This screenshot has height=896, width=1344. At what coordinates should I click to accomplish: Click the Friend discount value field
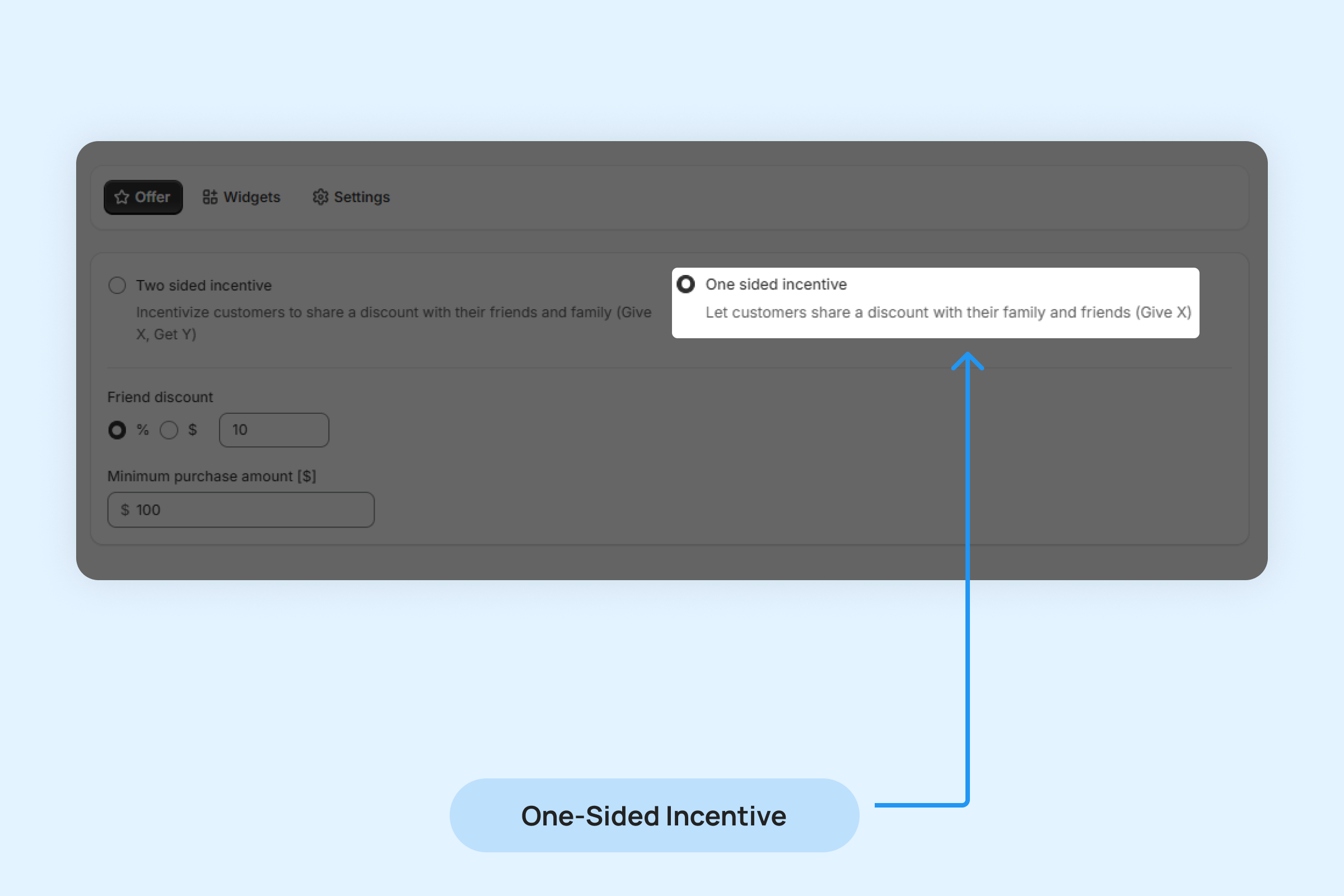coord(274,430)
